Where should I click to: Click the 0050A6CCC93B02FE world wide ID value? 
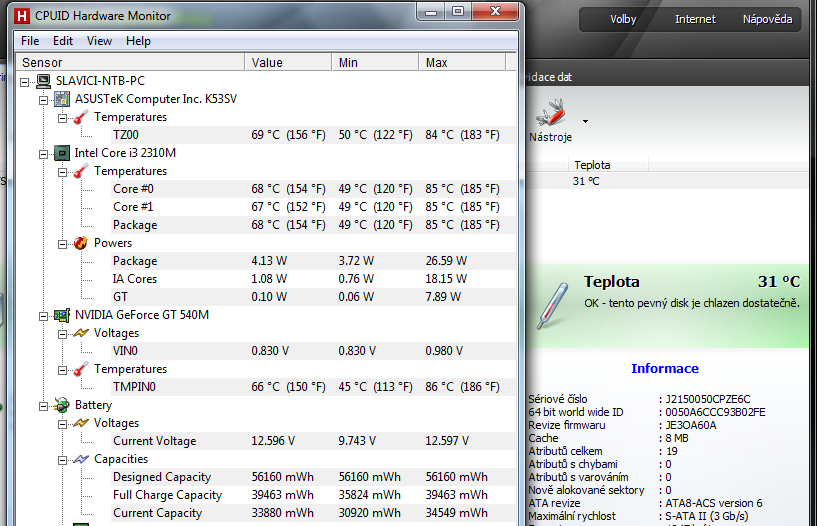pyautogui.click(x=715, y=412)
